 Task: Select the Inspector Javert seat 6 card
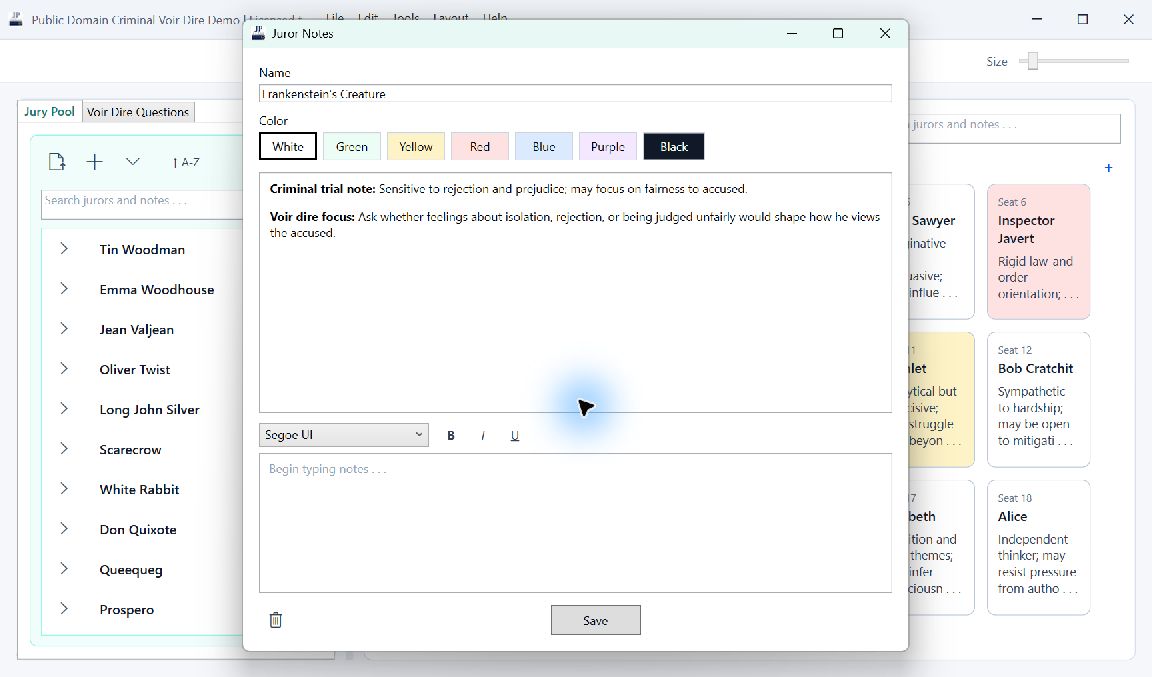pyautogui.click(x=1038, y=251)
